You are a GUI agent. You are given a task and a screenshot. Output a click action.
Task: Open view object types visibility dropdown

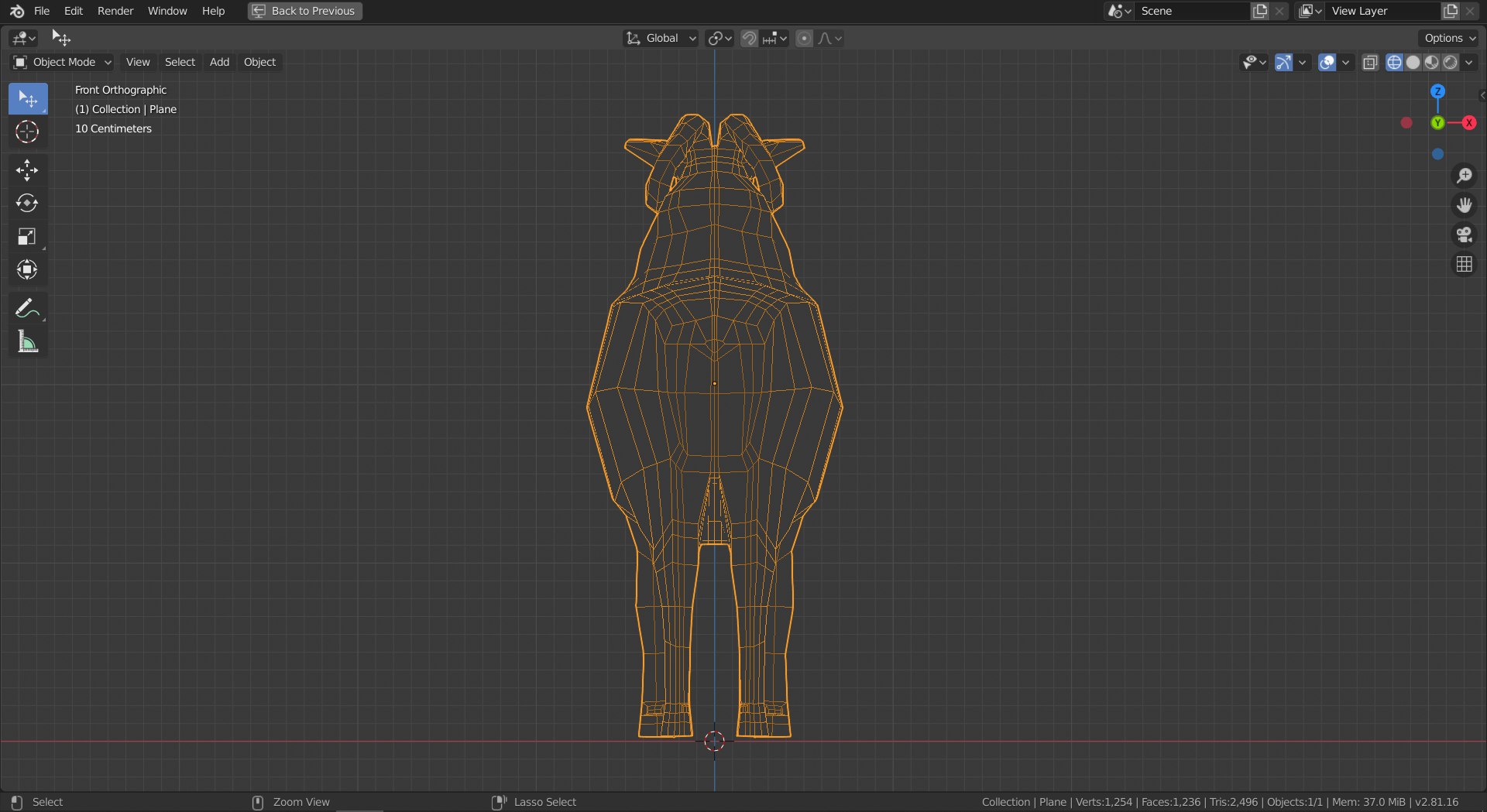tap(1254, 62)
